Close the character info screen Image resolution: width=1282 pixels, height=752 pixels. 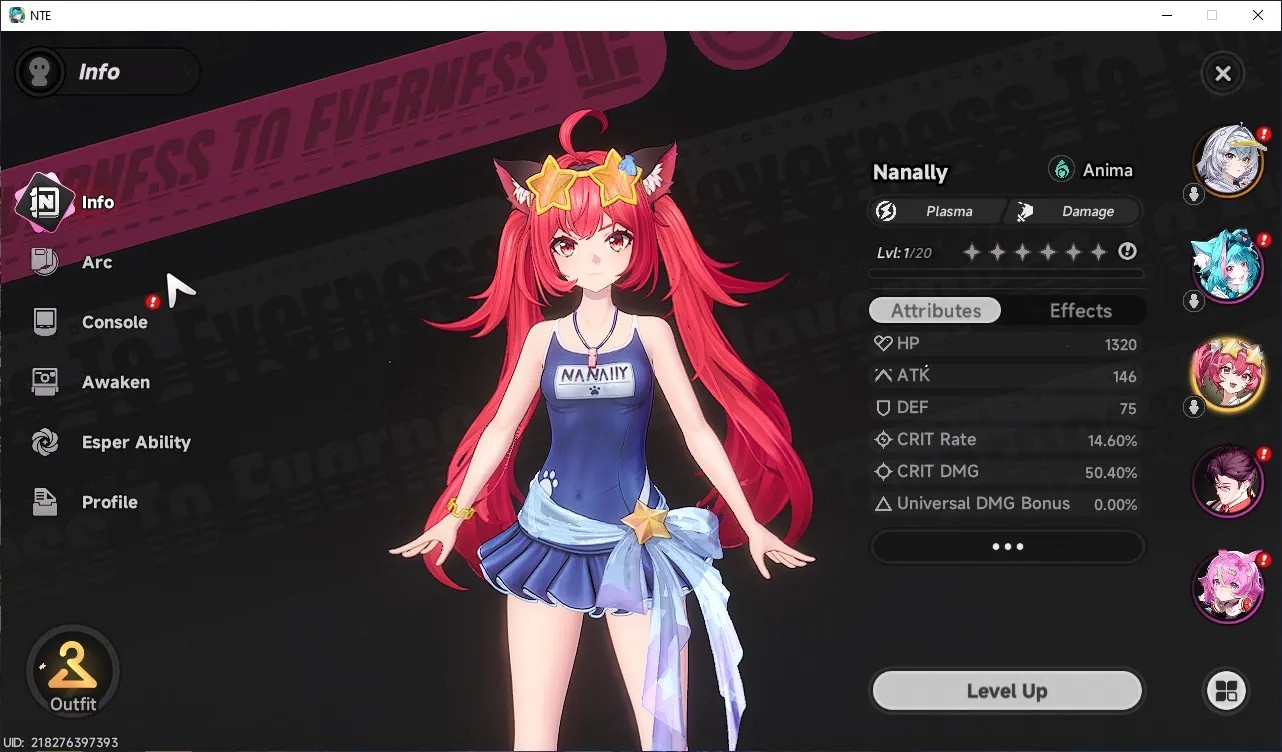[x=1222, y=73]
